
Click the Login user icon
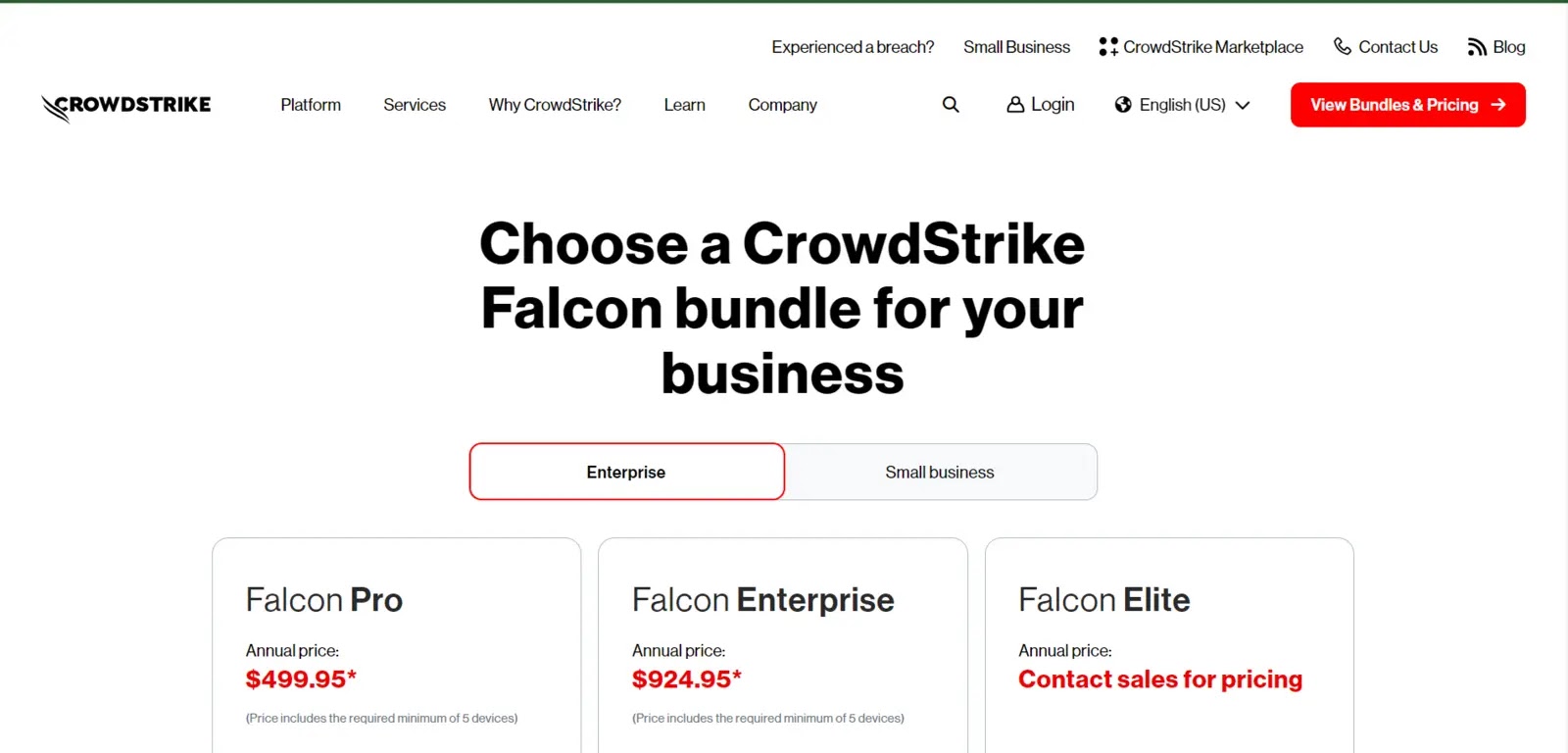1015,105
